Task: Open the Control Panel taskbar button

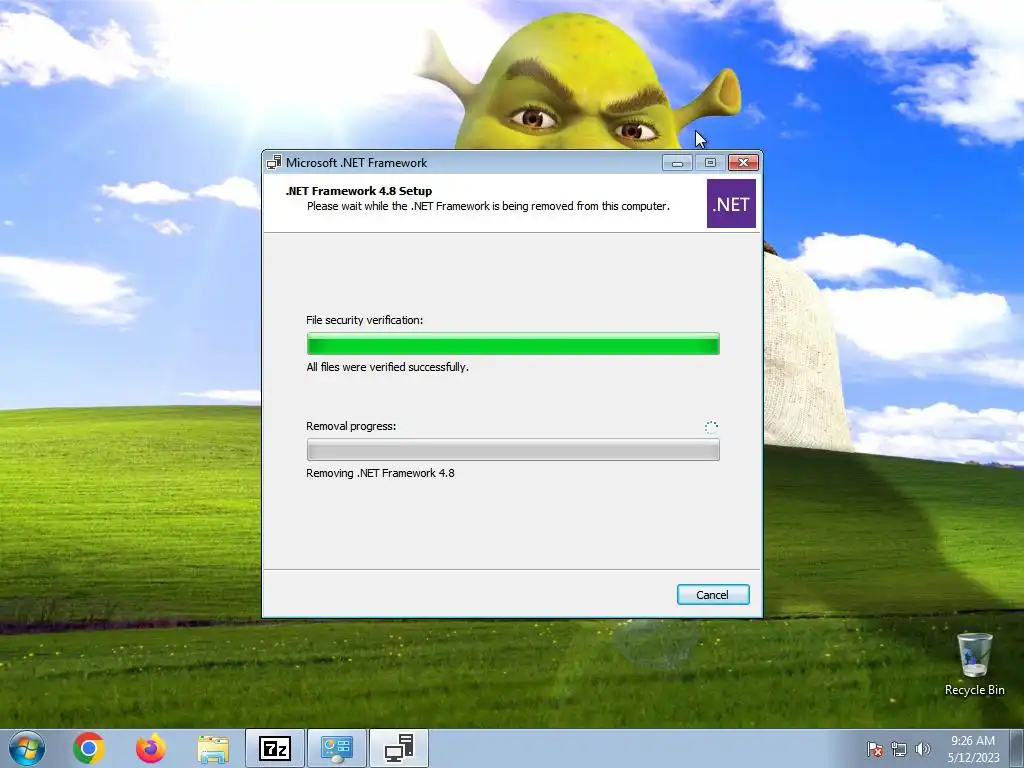Action: (337, 748)
